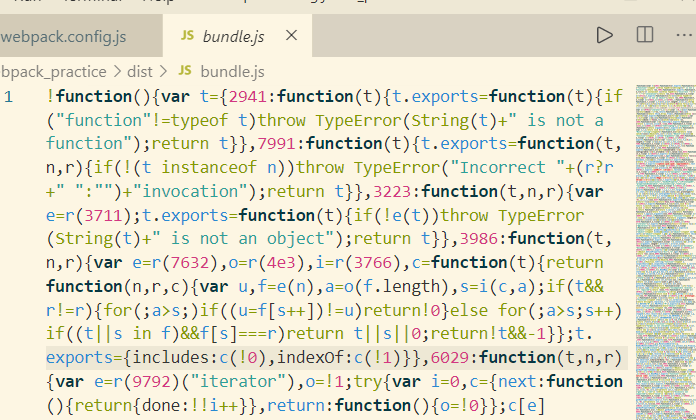Expand the chevron after bpack_practice
The height and width of the screenshot is (420, 696).
click(x=117, y=71)
